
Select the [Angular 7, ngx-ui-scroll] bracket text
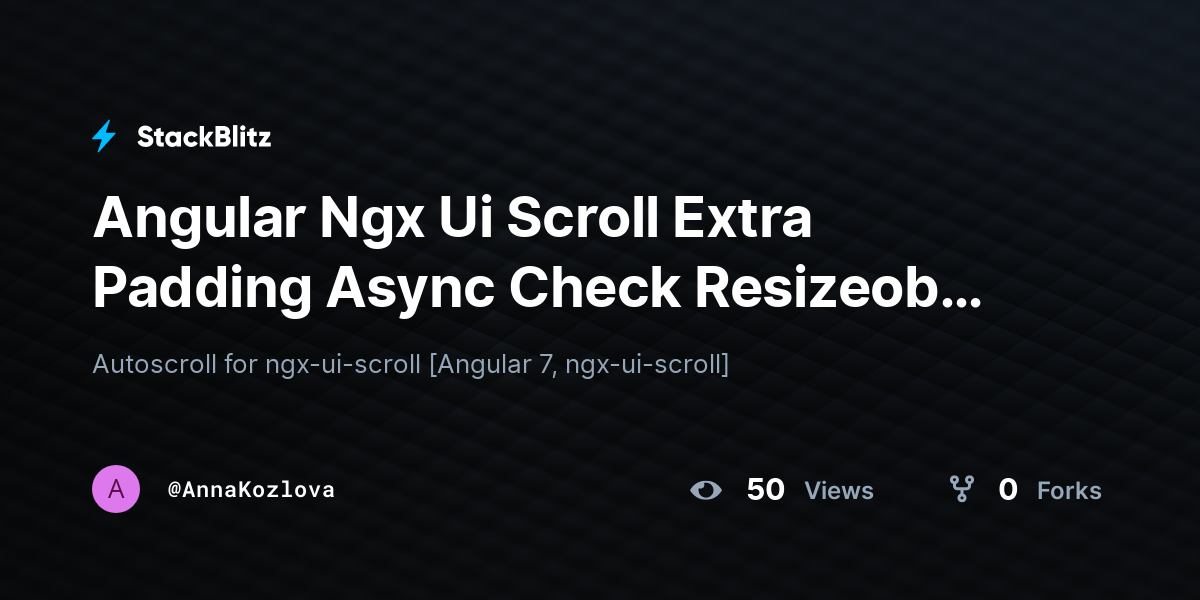579,364
